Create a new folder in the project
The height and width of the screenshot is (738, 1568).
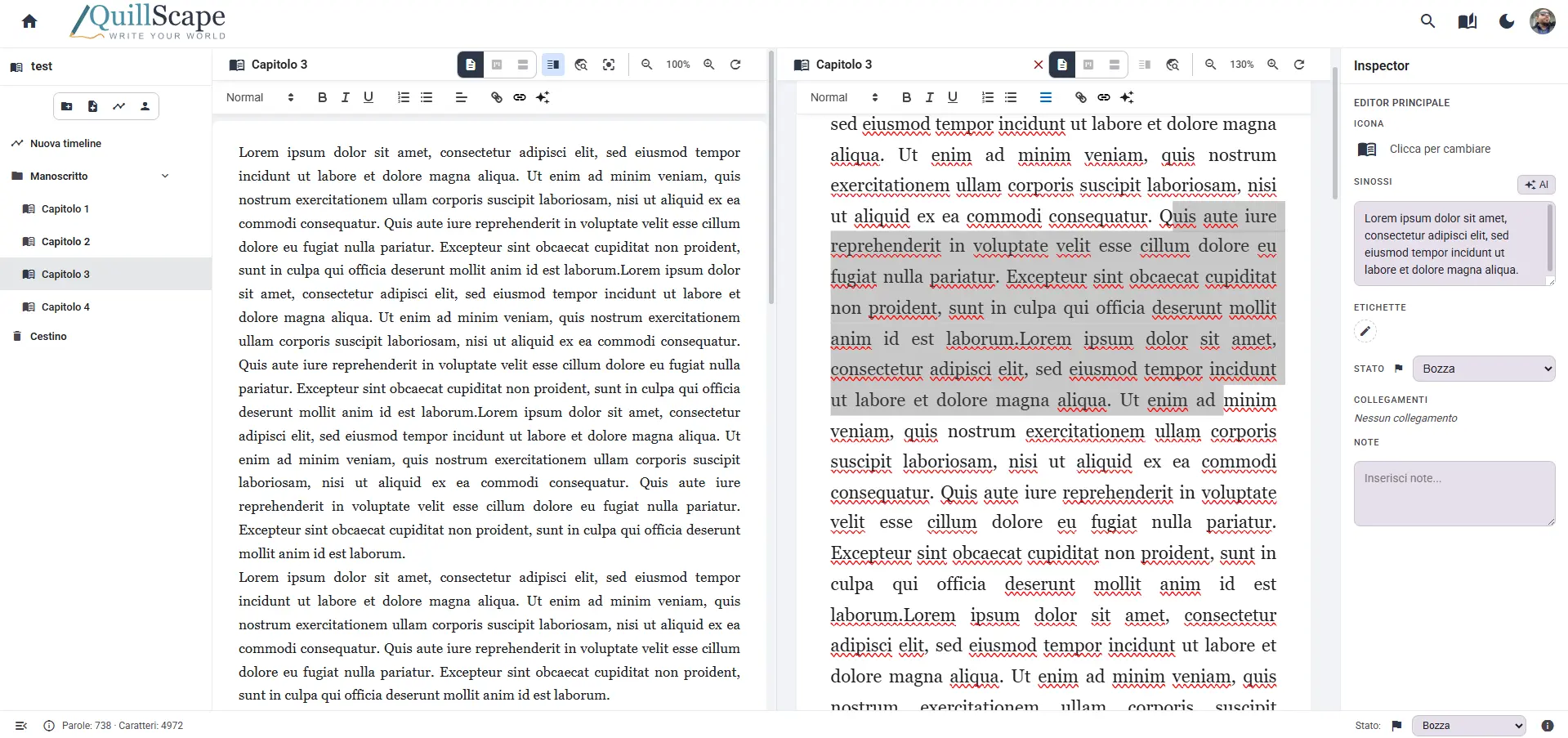coord(66,106)
